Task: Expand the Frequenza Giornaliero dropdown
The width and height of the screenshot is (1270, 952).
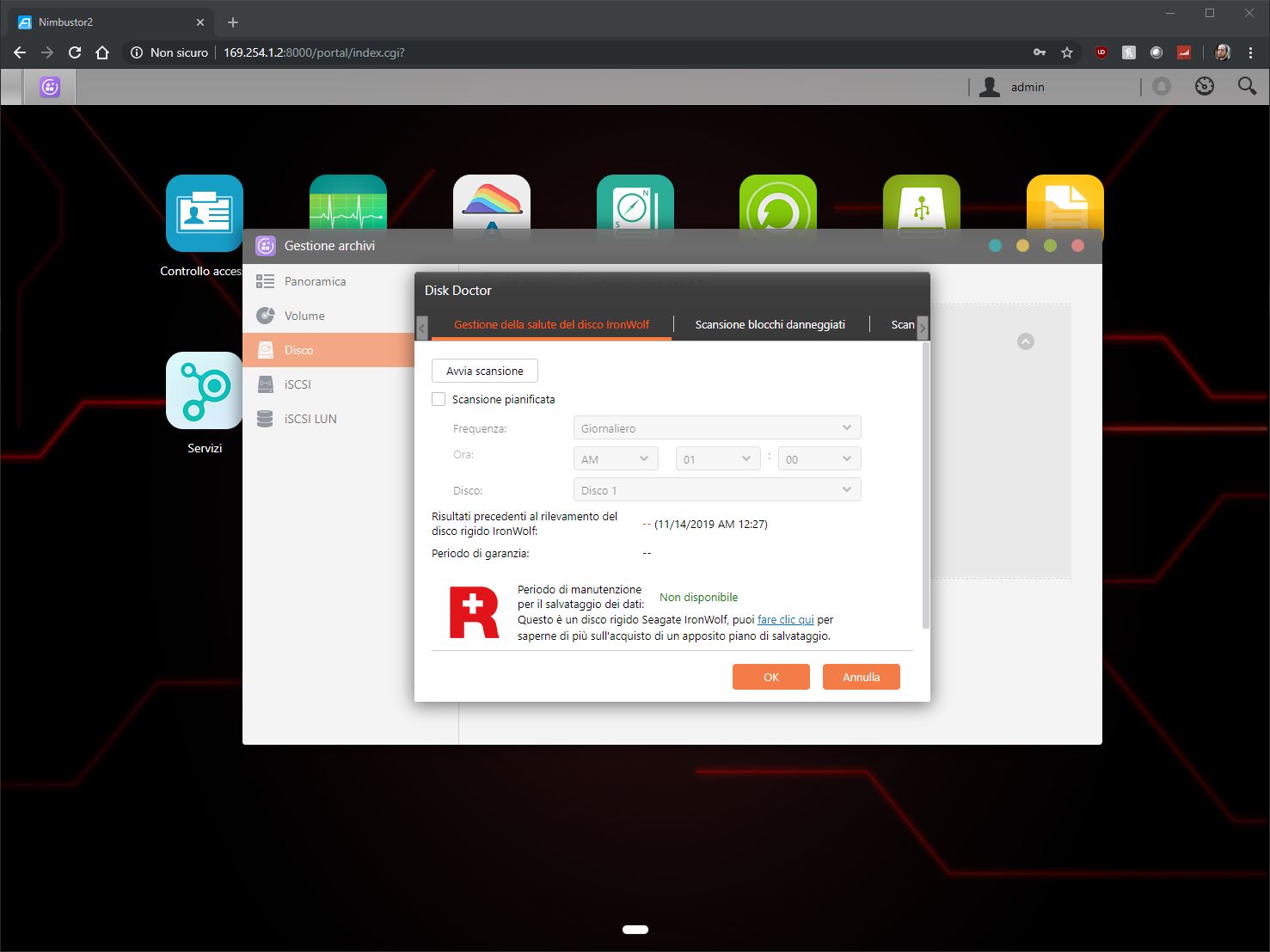Action: point(716,428)
